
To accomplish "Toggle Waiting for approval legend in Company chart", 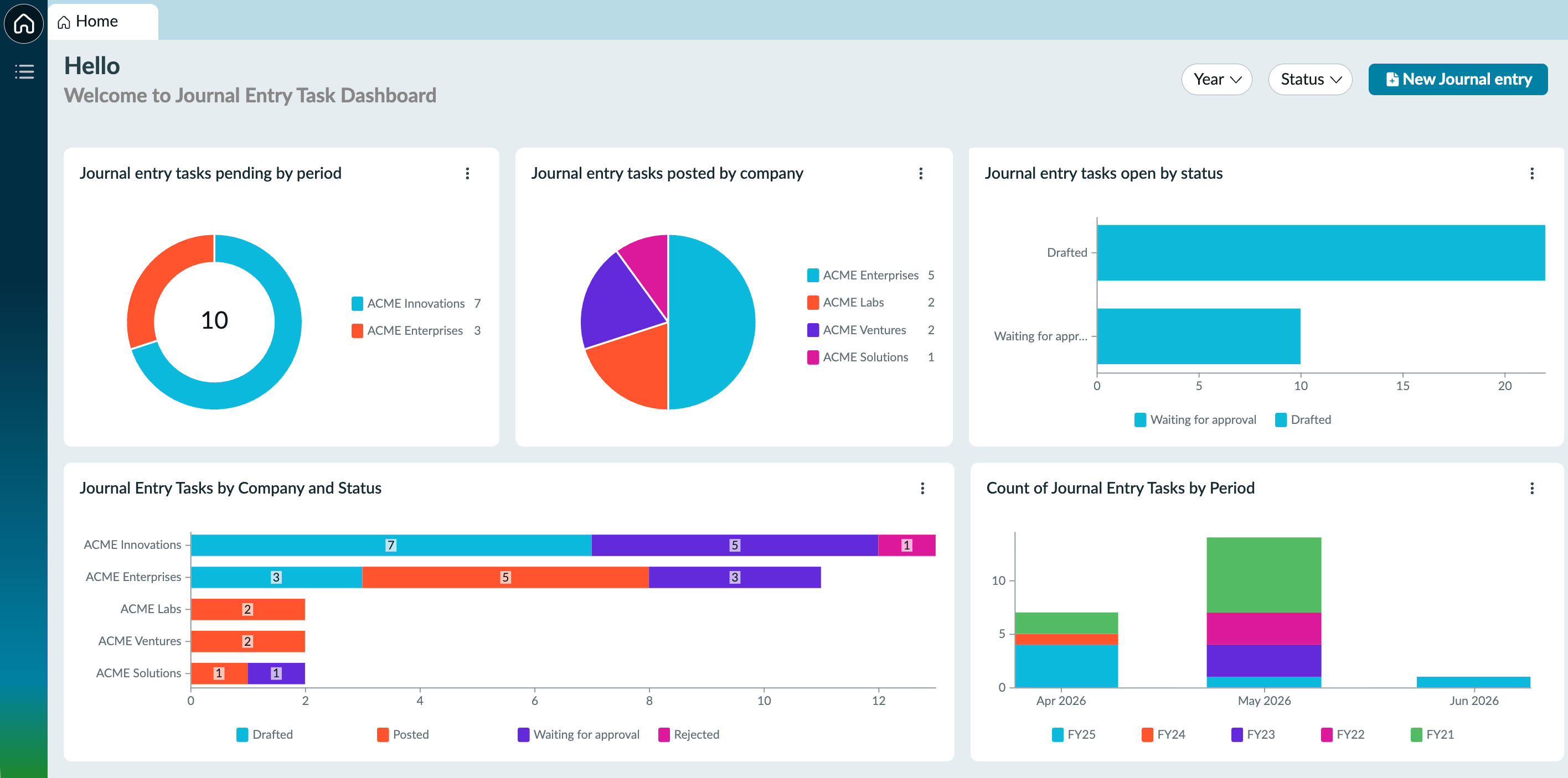I will click(579, 734).
